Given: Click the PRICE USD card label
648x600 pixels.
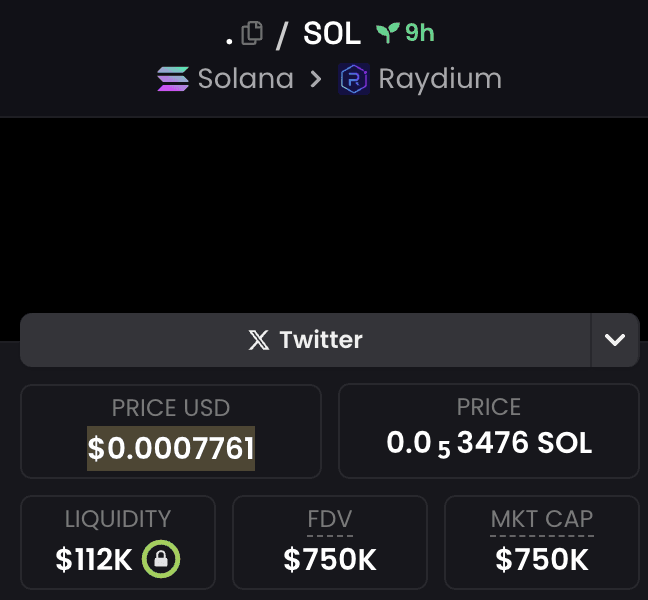Looking at the screenshot, I should tap(171, 408).
